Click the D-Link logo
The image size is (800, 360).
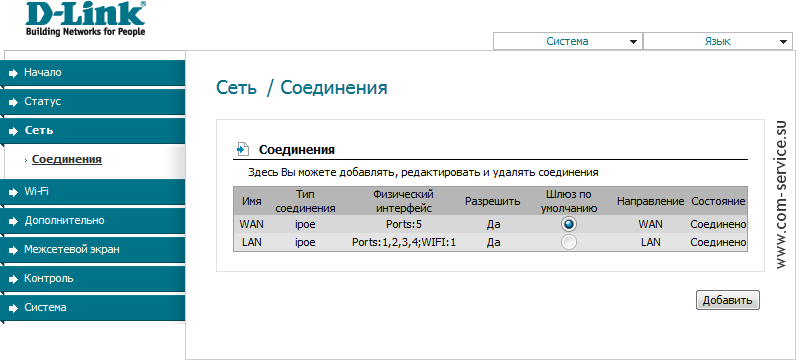pyautogui.click(x=86, y=19)
